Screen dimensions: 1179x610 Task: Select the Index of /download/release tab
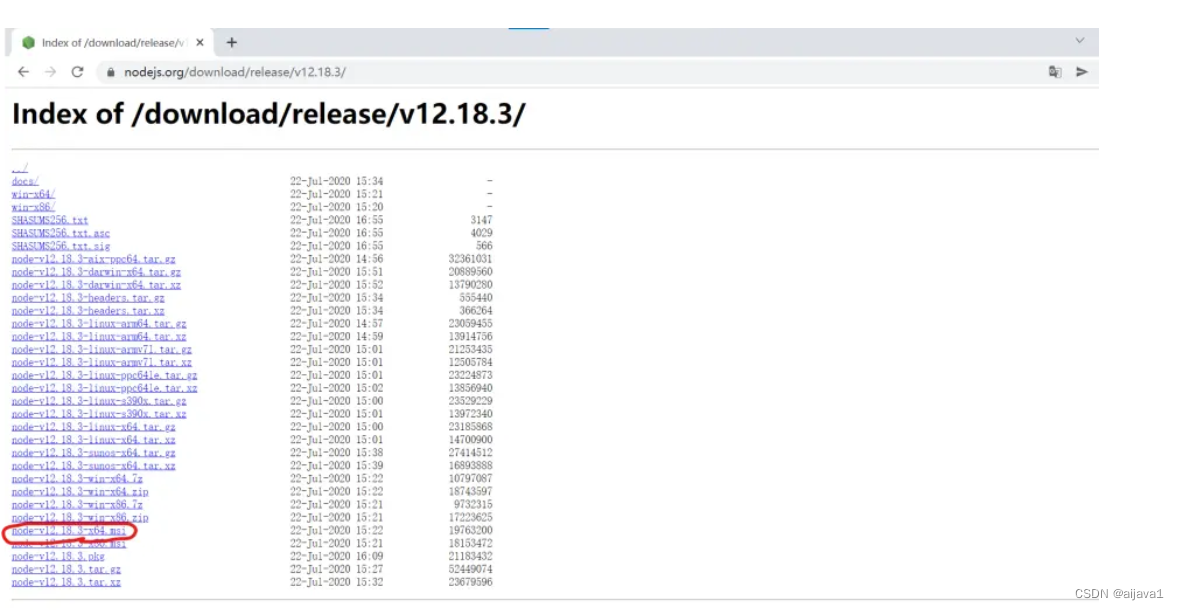coord(112,43)
